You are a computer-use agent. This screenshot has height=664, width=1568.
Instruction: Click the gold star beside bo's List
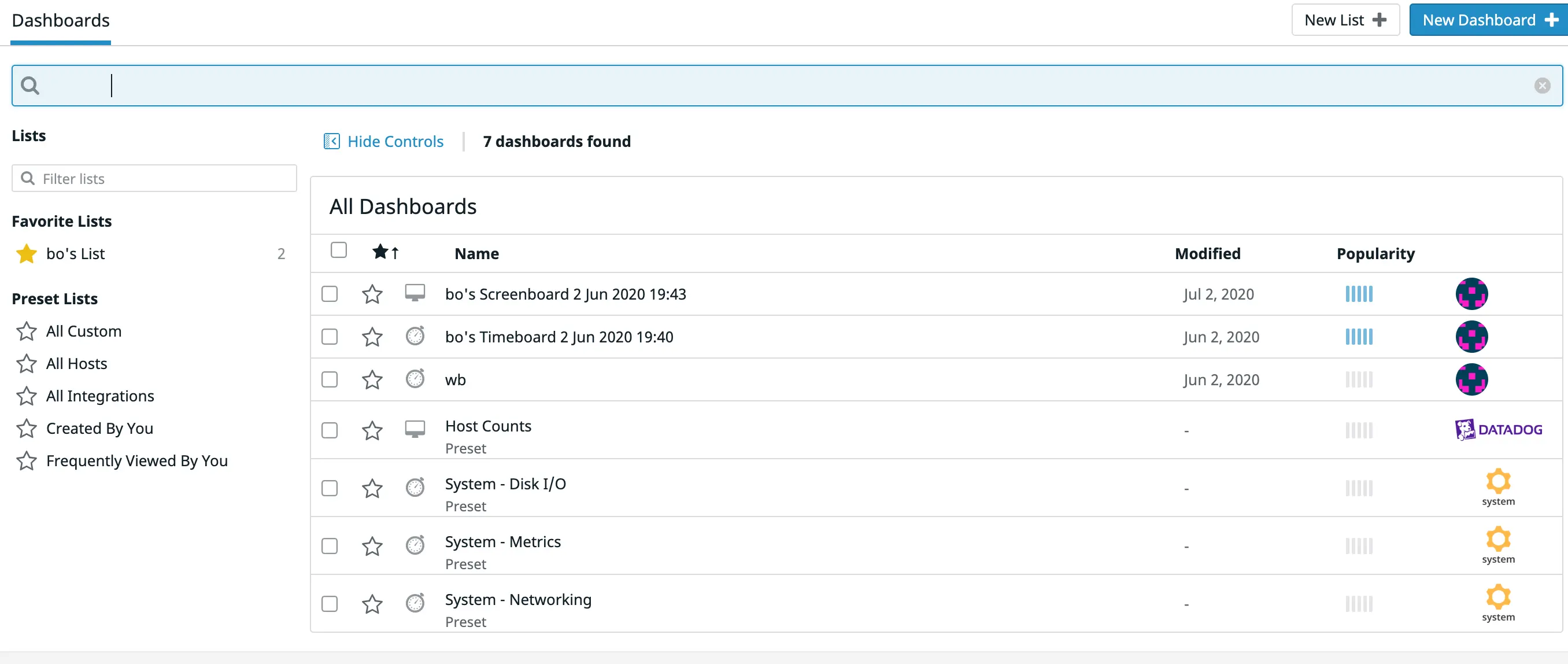pyautogui.click(x=26, y=253)
